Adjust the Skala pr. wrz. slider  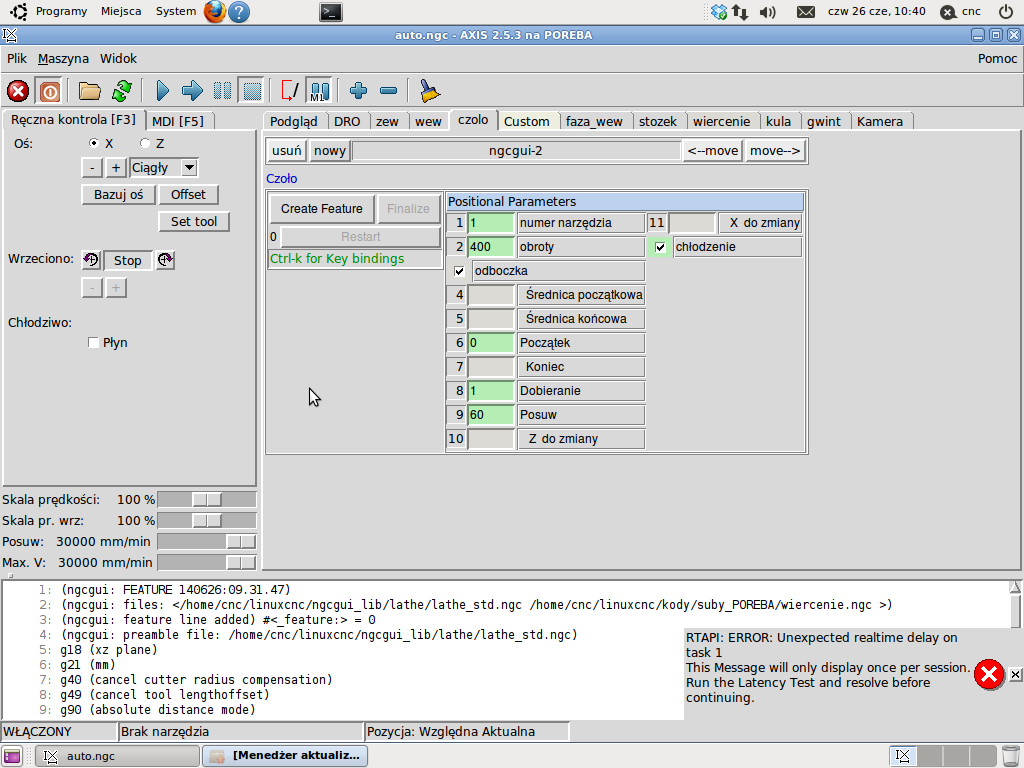click(206, 520)
